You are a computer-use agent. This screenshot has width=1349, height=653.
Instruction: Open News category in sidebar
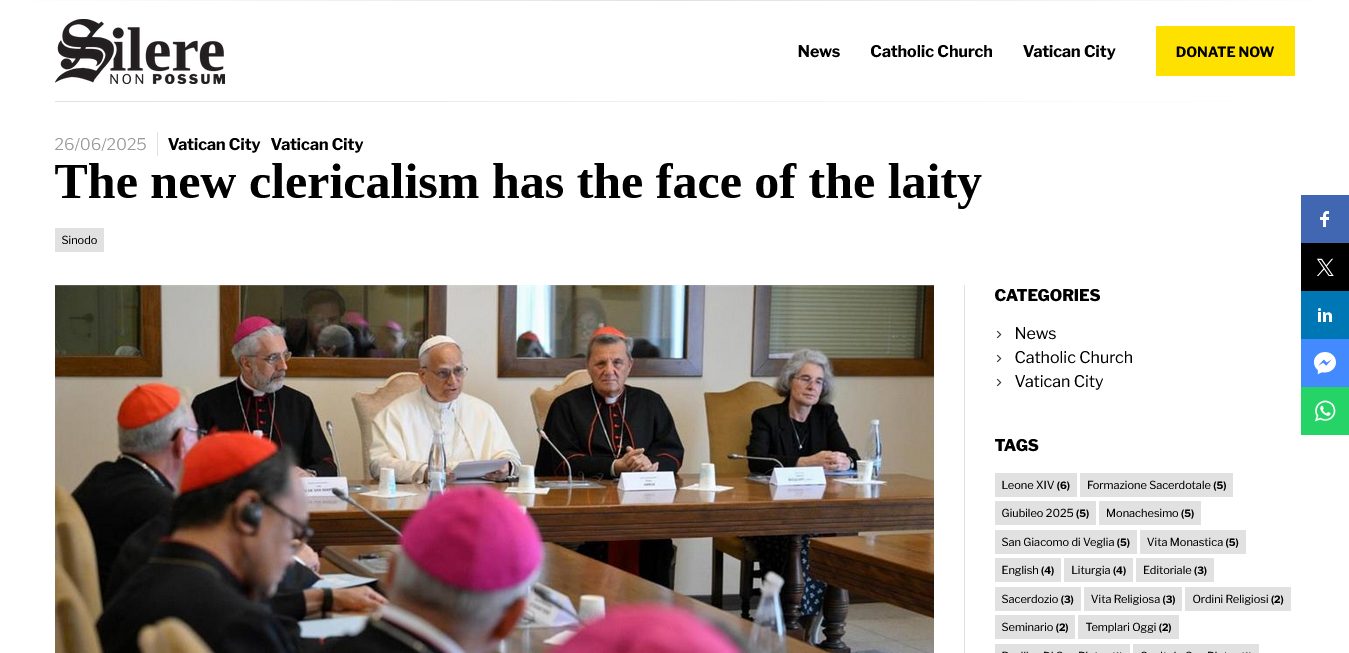[x=1035, y=333]
